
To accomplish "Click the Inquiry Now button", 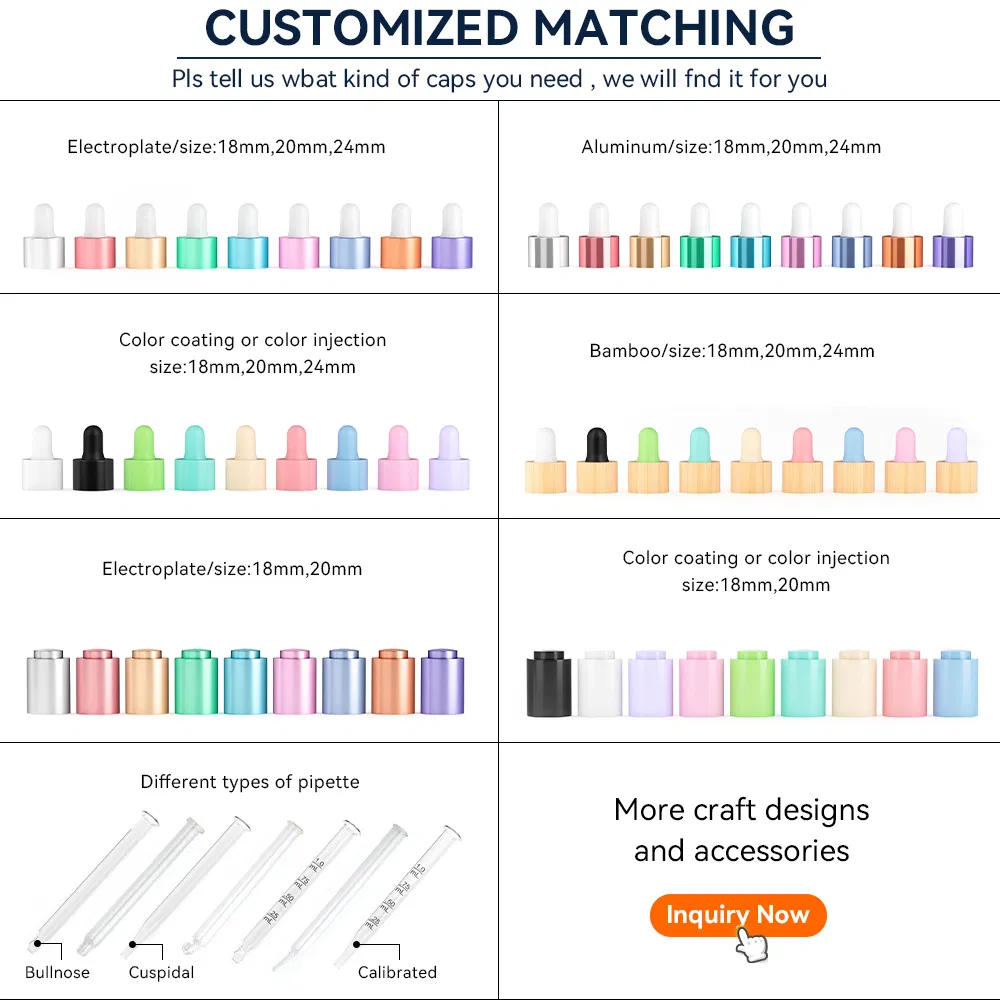I will coord(737,915).
